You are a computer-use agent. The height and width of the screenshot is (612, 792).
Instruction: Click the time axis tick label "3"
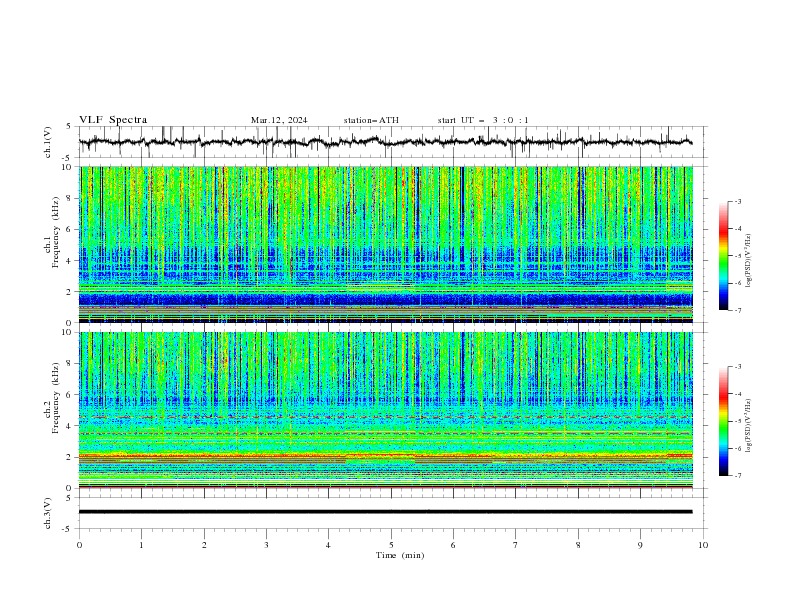[266, 545]
